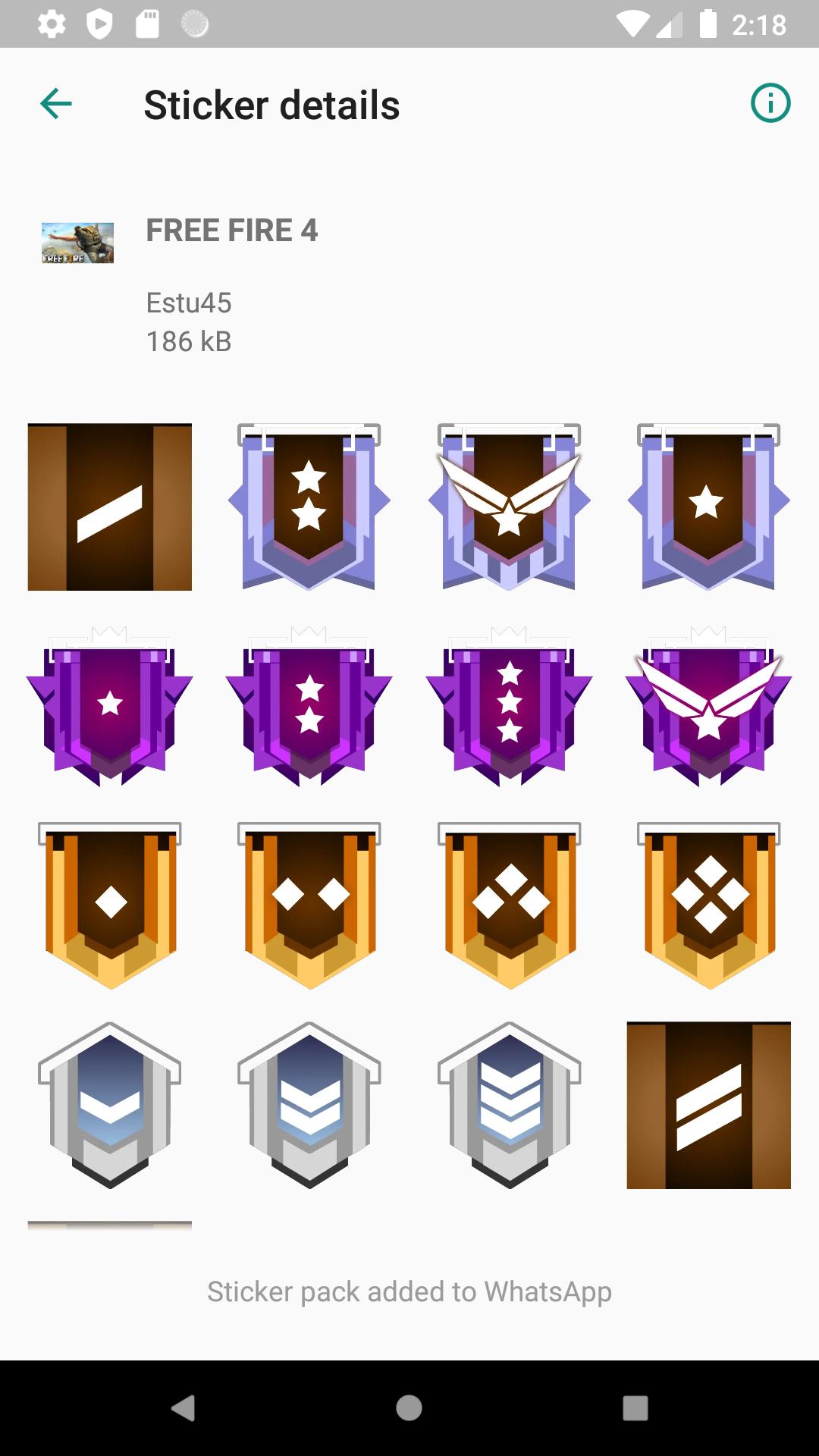The image size is (819, 1456).
Task: Tap the gold badge with three diamonds
Action: tap(509, 905)
